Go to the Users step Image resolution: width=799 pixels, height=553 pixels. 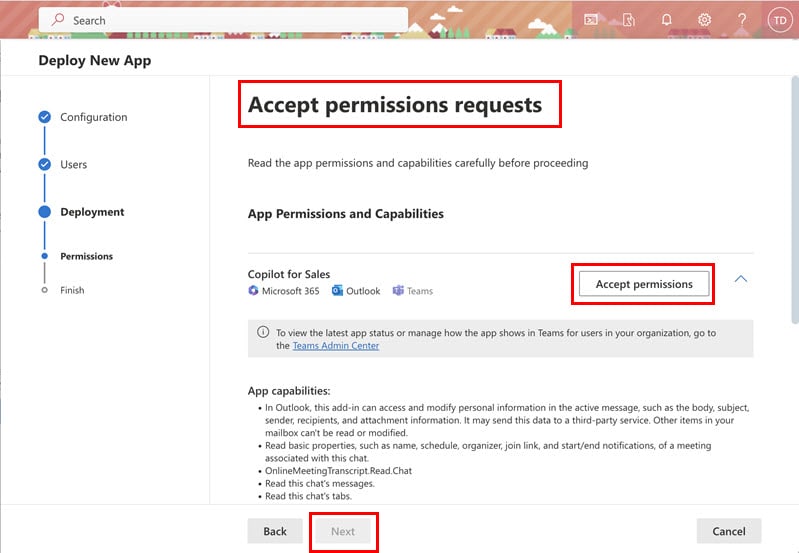(73, 165)
